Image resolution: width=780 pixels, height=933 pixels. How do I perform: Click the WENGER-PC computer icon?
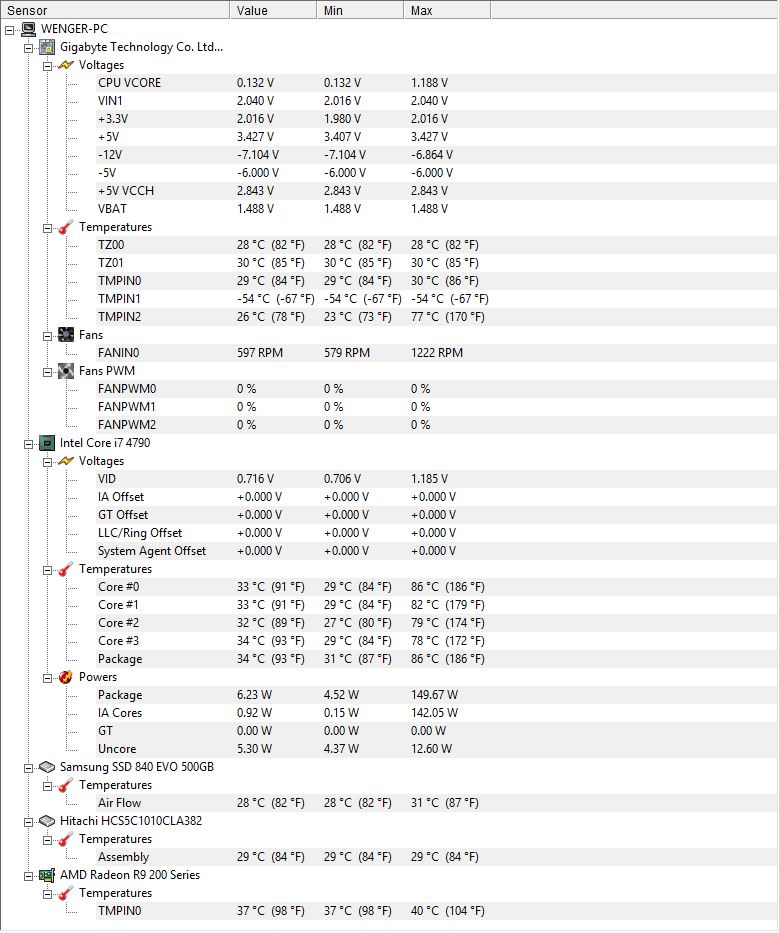pyautogui.click(x=28, y=29)
